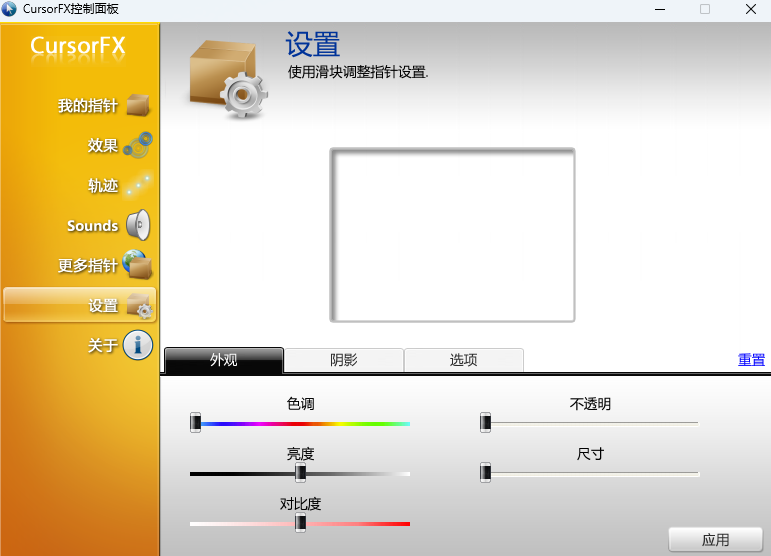Click the 不透明 slider handle
Image resolution: width=771 pixels, height=556 pixels.
486,423
